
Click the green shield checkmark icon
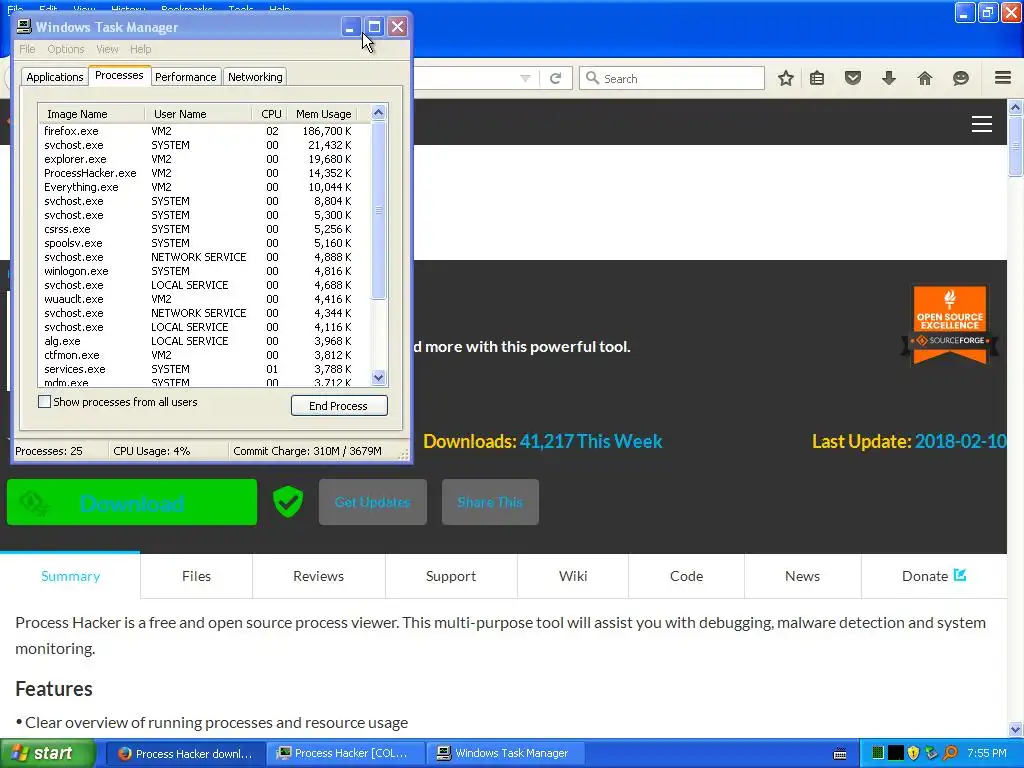(x=287, y=502)
